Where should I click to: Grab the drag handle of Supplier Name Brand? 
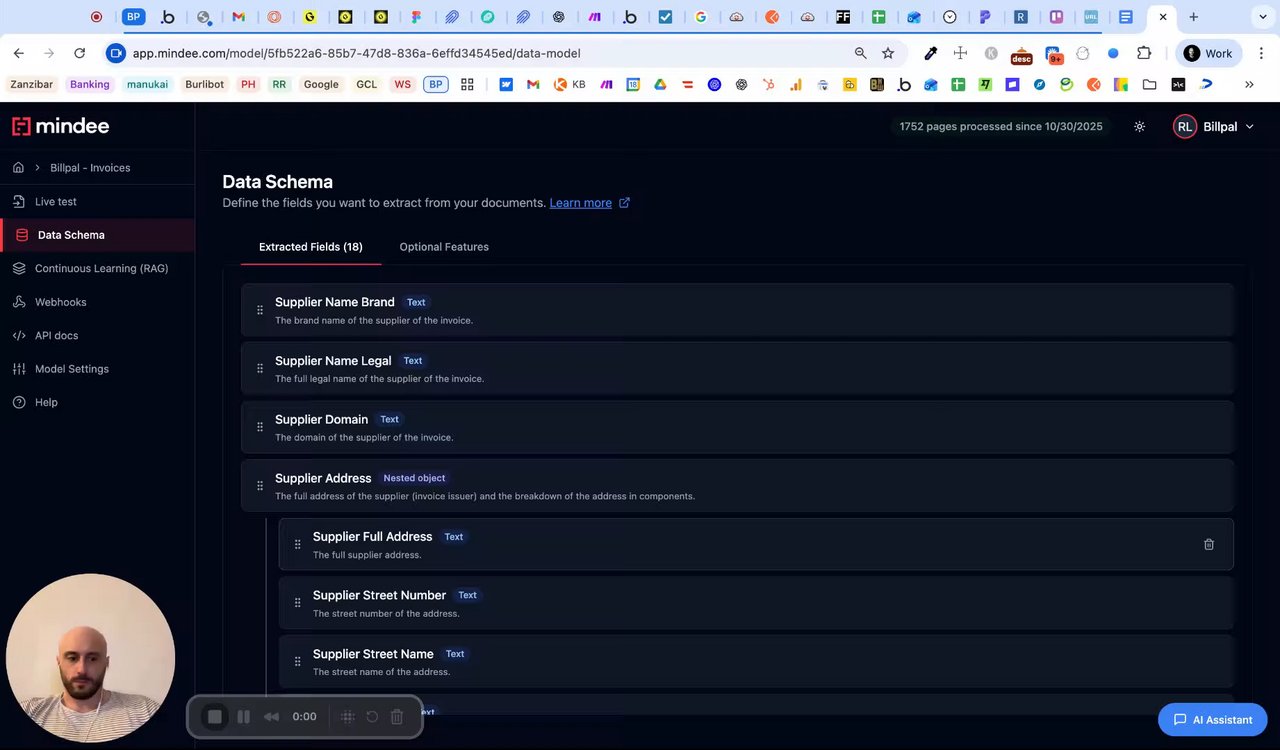pyautogui.click(x=260, y=310)
